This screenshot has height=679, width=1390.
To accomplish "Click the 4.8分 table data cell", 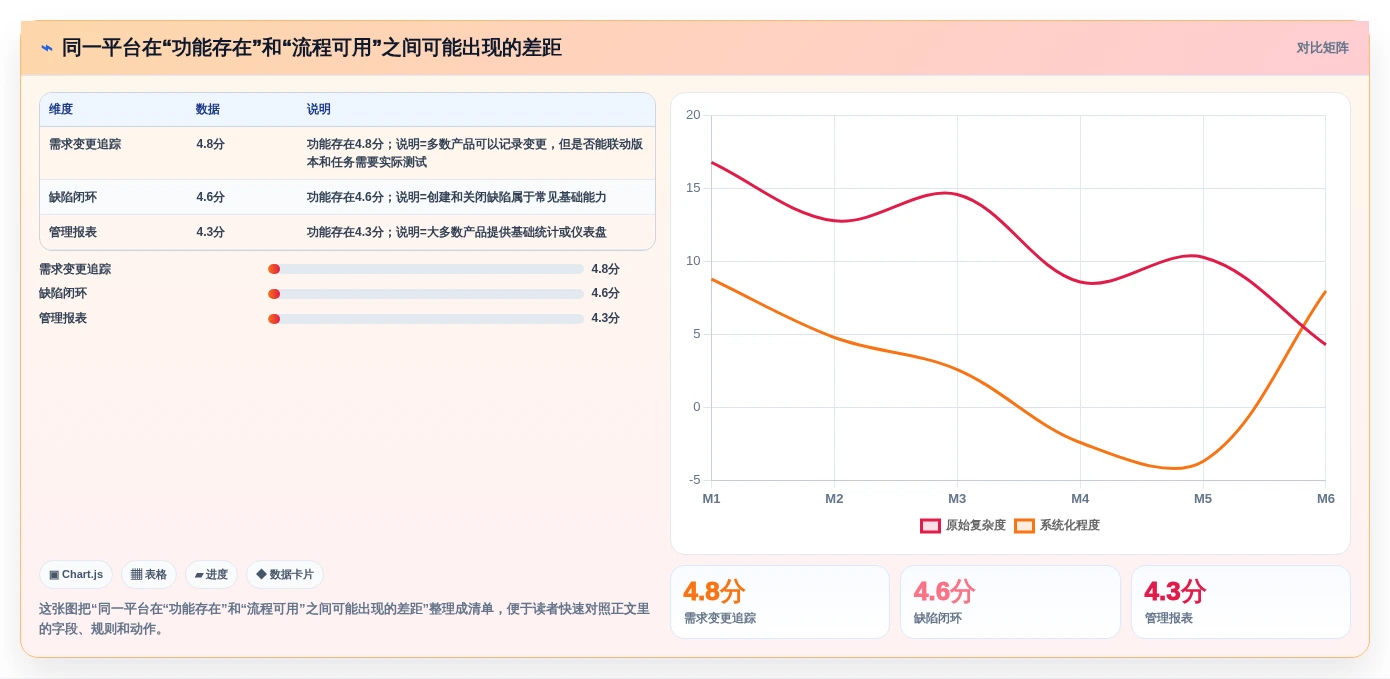I will point(211,144).
